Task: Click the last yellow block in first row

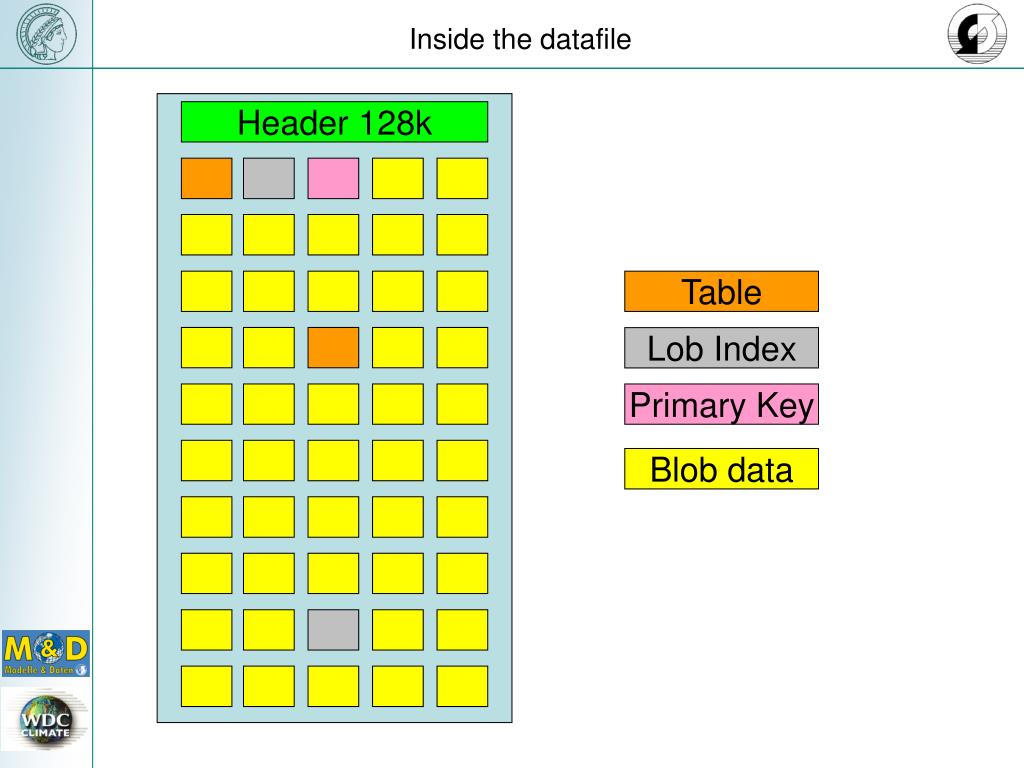Action: [462, 178]
